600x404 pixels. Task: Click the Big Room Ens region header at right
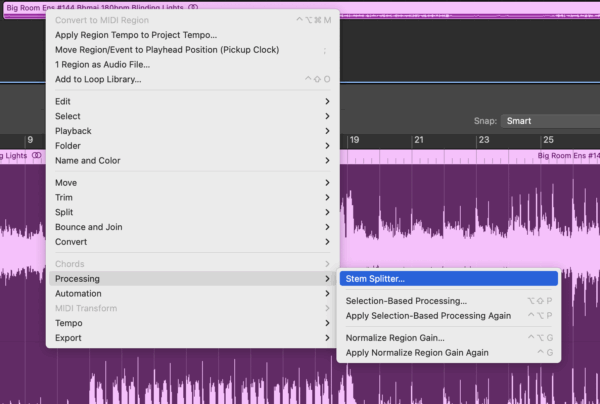point(568,156)
